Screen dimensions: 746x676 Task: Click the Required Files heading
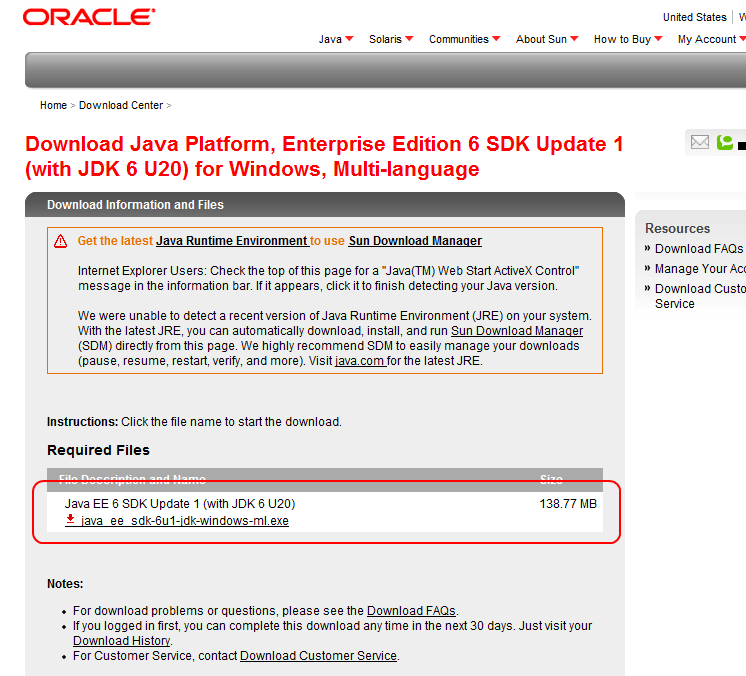pyautogui.click(x=98, y=450)
